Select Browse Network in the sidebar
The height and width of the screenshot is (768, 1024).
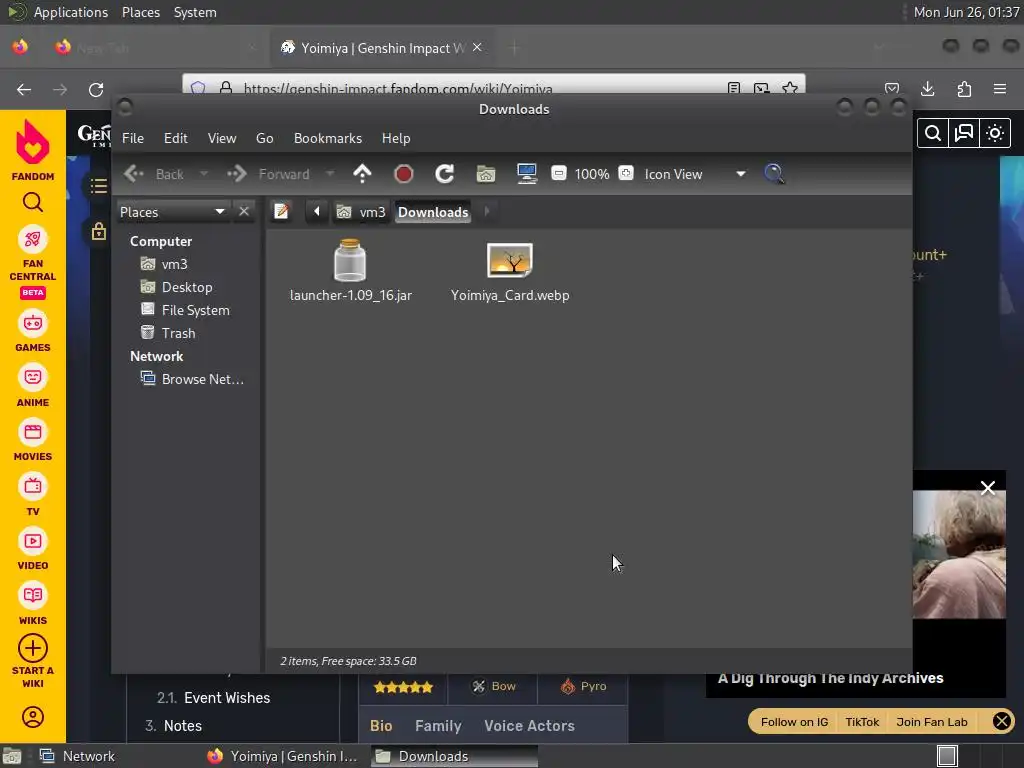(192, 379)
